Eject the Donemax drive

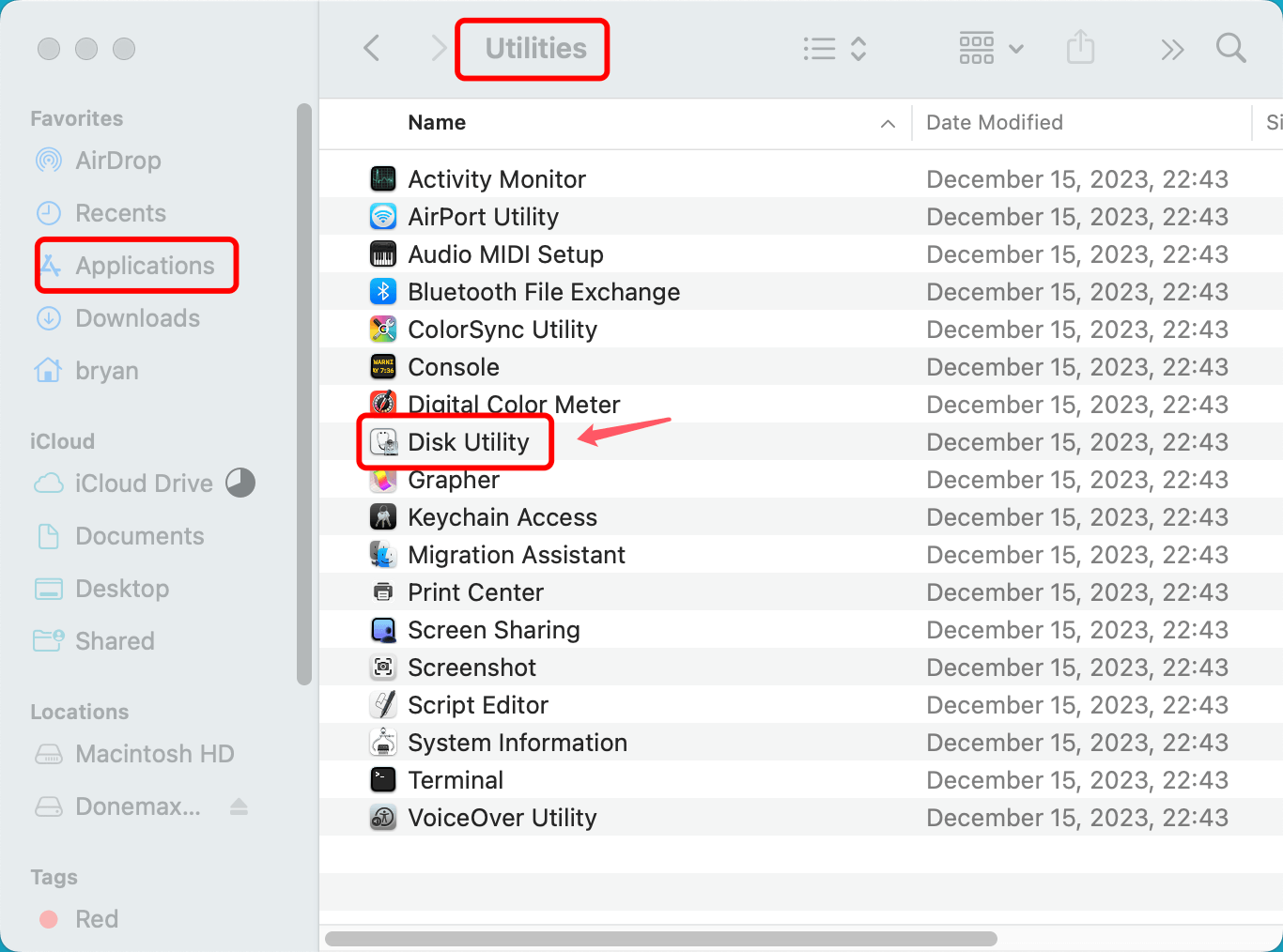click(x=240, y=806)
